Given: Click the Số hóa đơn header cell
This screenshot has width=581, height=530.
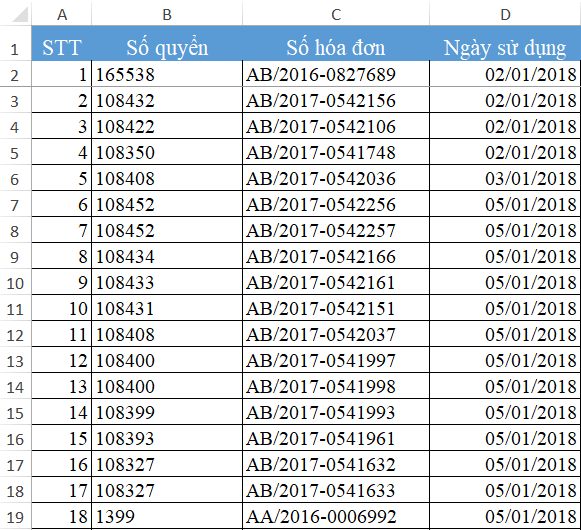Looking at the screenshot, I should coord(336,43).
